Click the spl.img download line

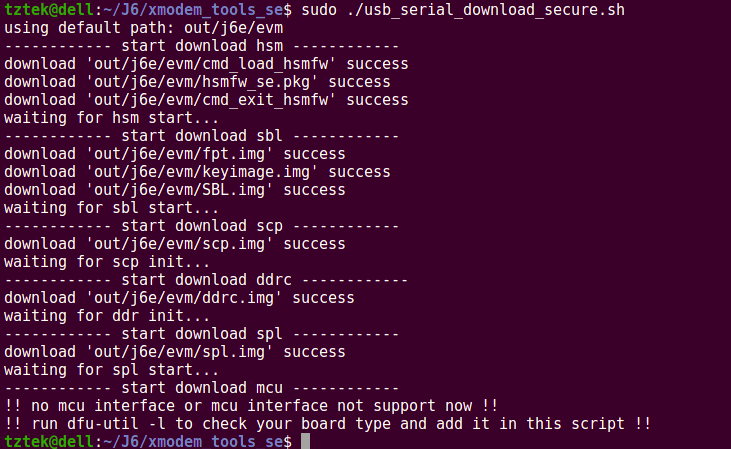pos(174,352)
